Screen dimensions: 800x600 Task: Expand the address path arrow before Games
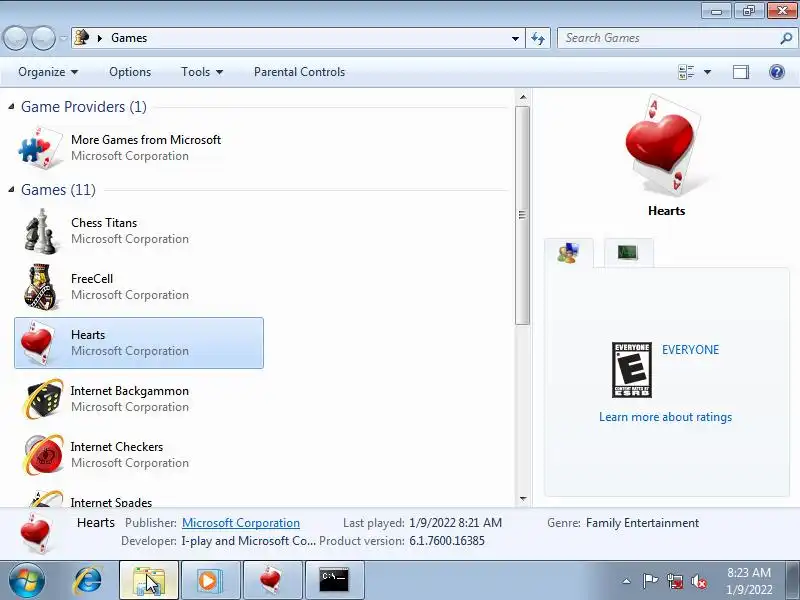coord(100,38)
